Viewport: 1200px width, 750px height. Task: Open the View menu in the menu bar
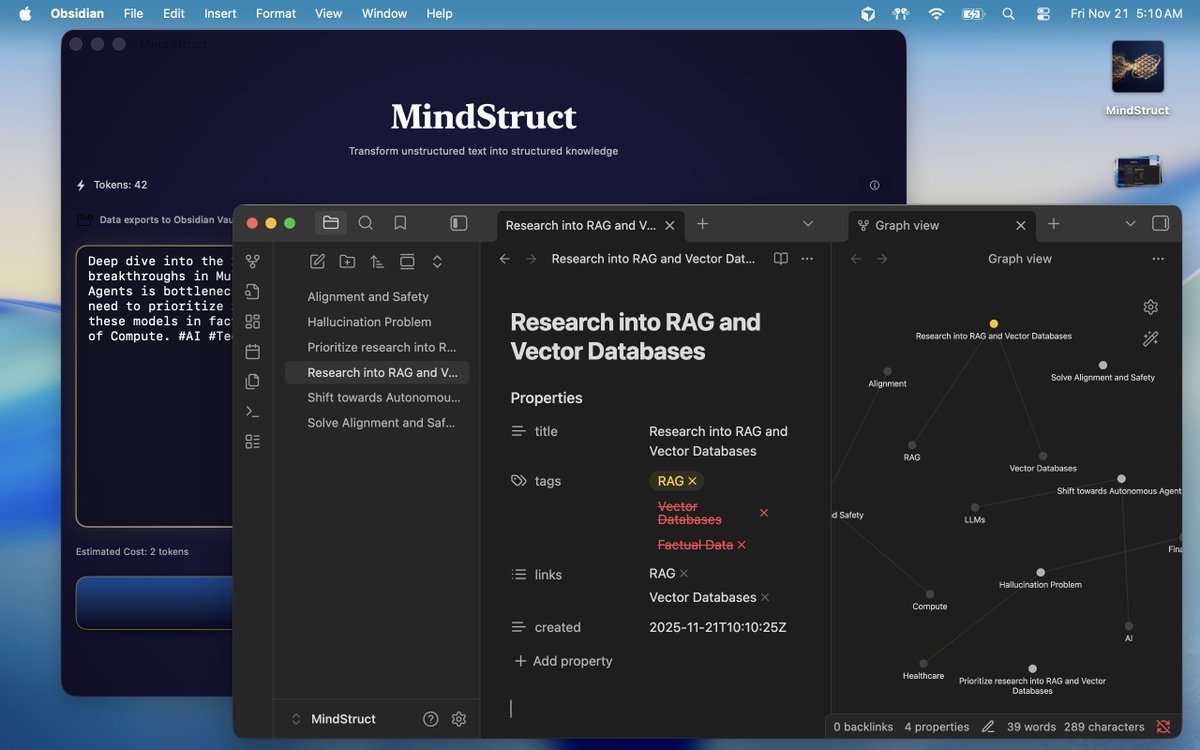tap(327, 13)
